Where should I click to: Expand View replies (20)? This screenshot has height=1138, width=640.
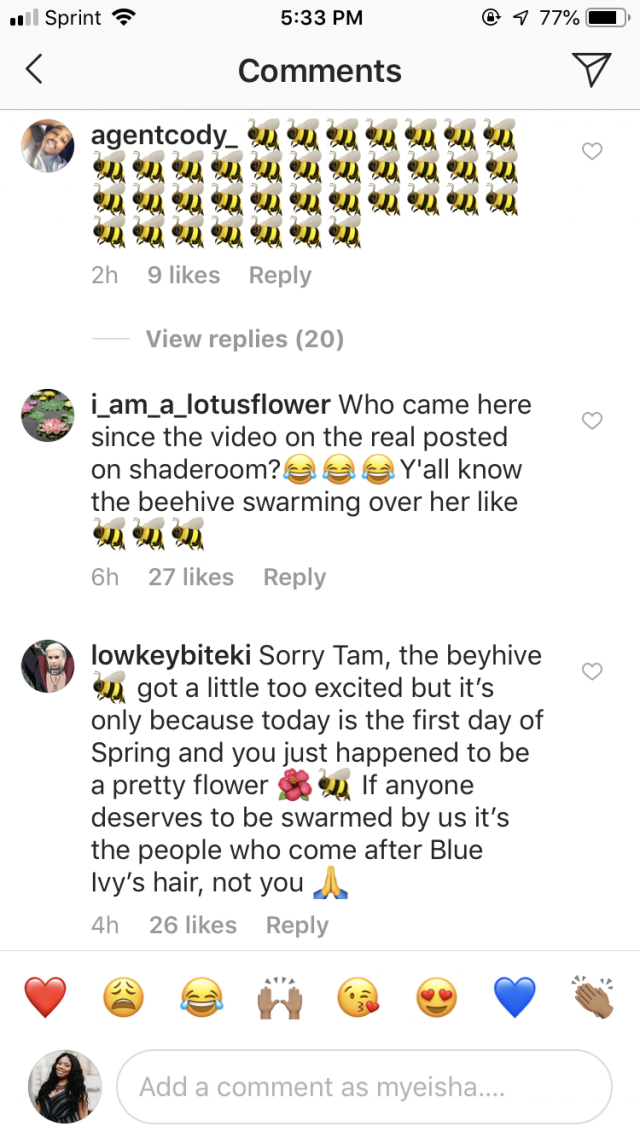pyautogui.click(x=244, y=339)
